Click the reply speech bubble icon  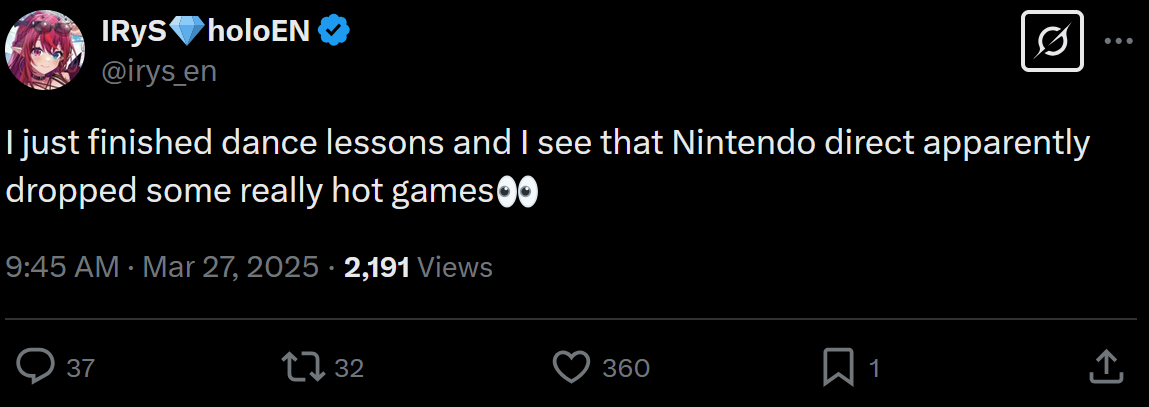pyautogui.click(x=35, y=367)
